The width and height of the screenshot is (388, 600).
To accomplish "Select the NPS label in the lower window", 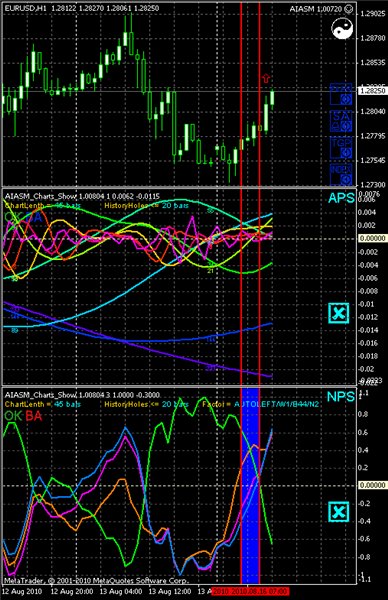I will [x=341, y=397].
